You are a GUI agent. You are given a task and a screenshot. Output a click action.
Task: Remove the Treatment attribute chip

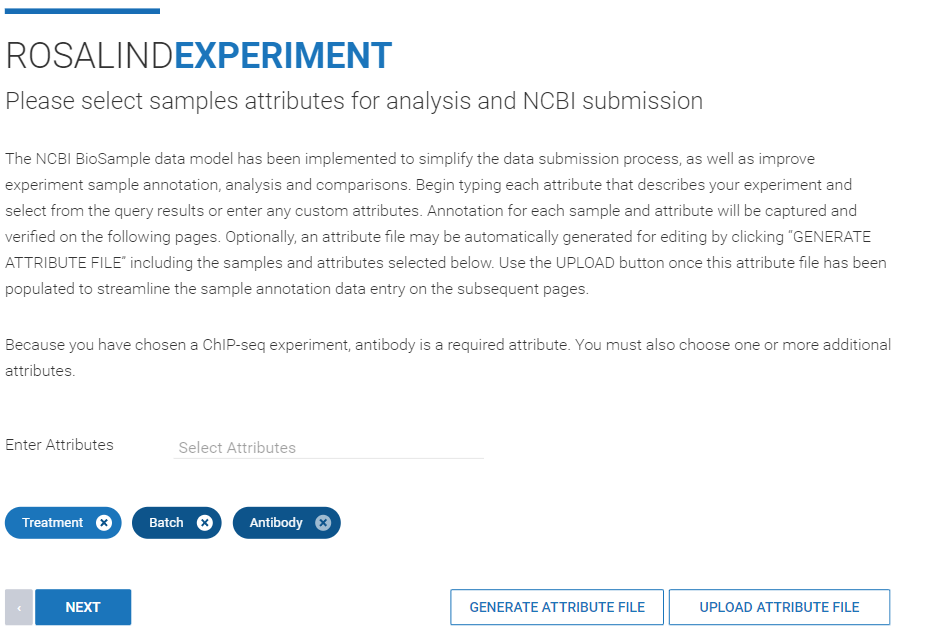point(104,523)
